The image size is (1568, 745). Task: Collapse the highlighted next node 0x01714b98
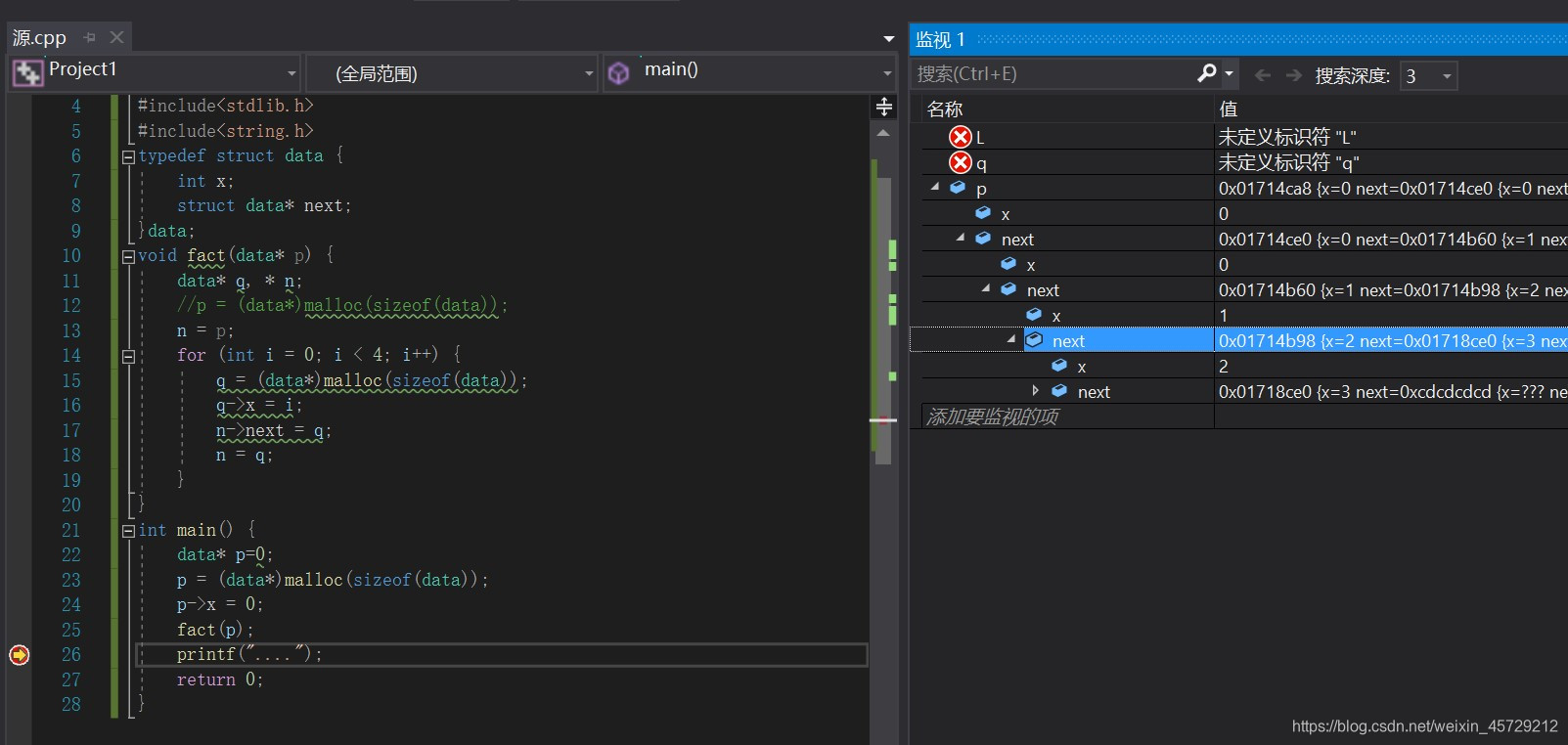[1011, 339]
